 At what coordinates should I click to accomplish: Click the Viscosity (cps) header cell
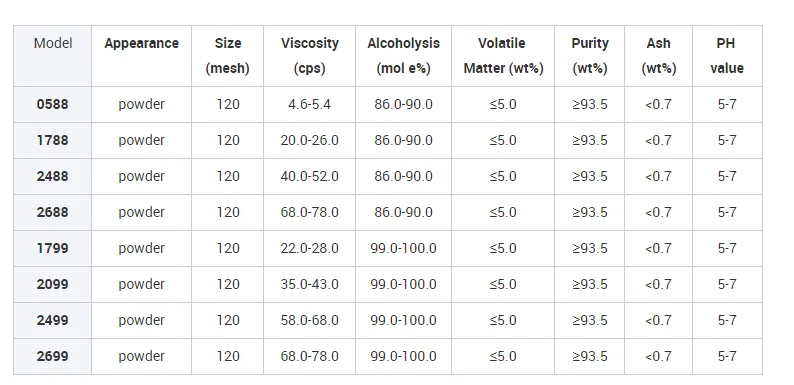pyautogui.click(x=309, y=56)
